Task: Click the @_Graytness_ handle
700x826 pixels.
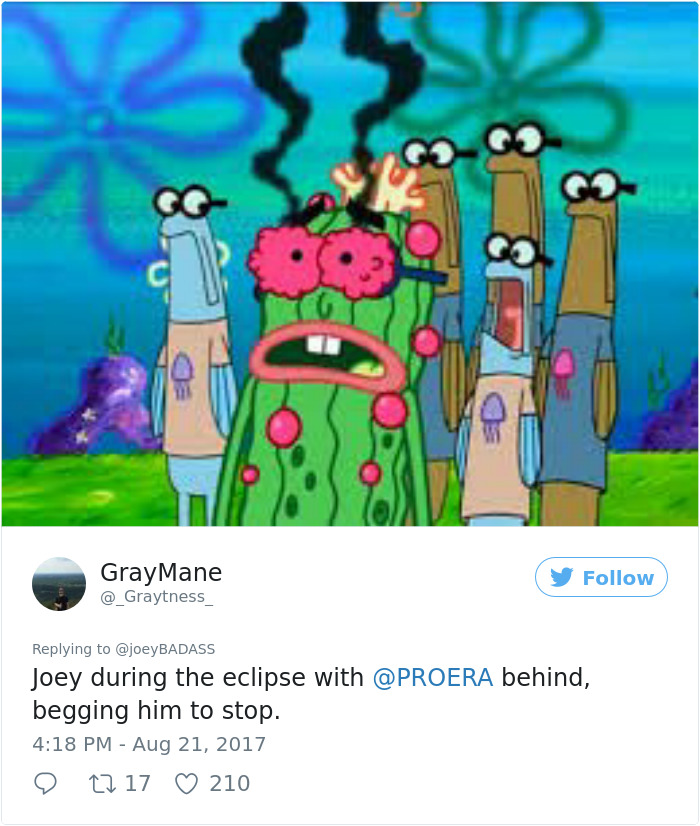Action: (x=156, y=596)
